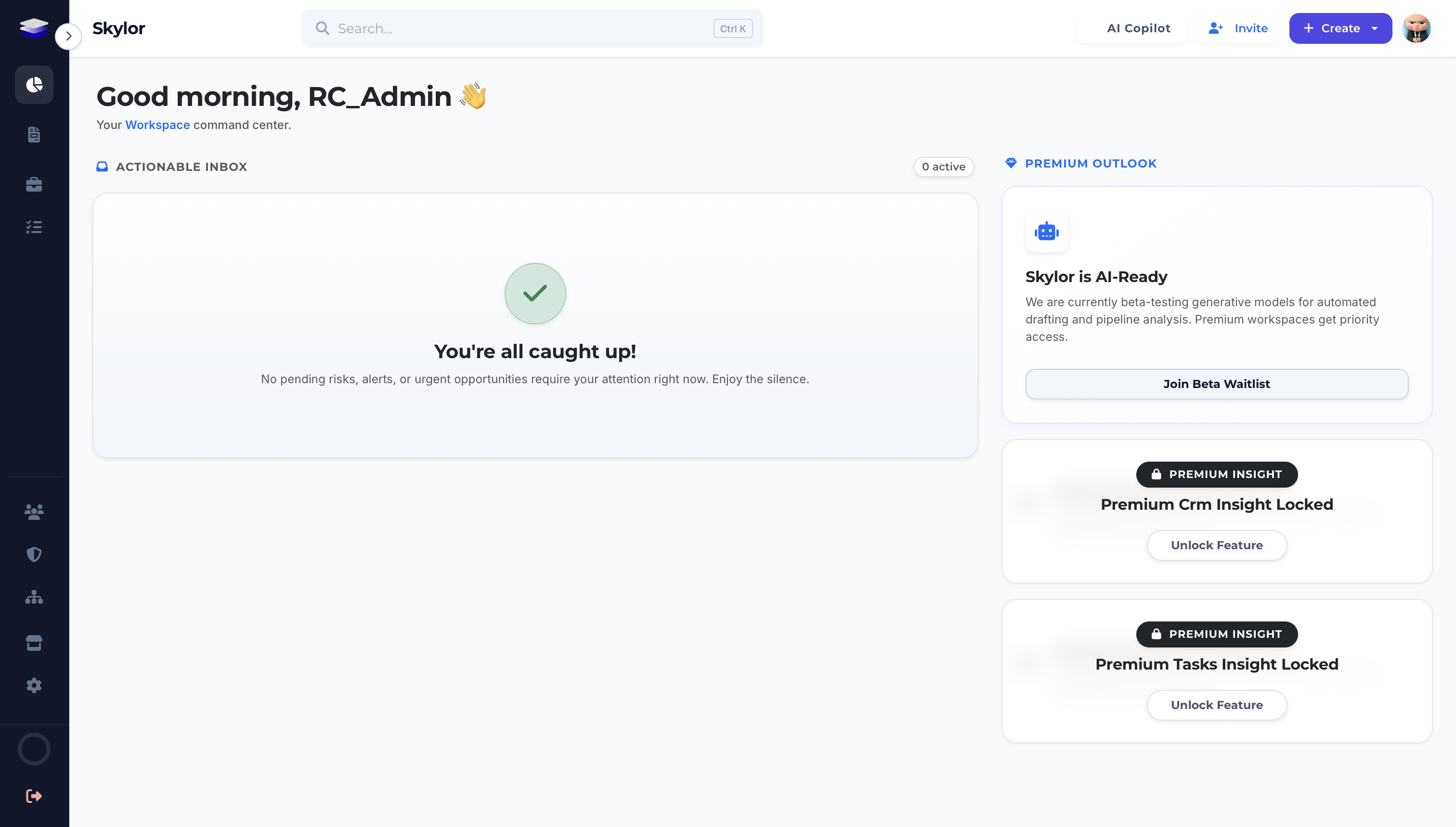The image size is (1456, 827).
Task: Click the Premium Outlook diamond icon
Action: click(x=1011, y=164)
